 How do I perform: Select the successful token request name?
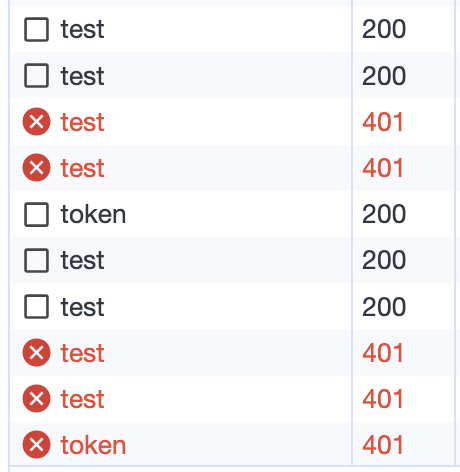[93, 214]
